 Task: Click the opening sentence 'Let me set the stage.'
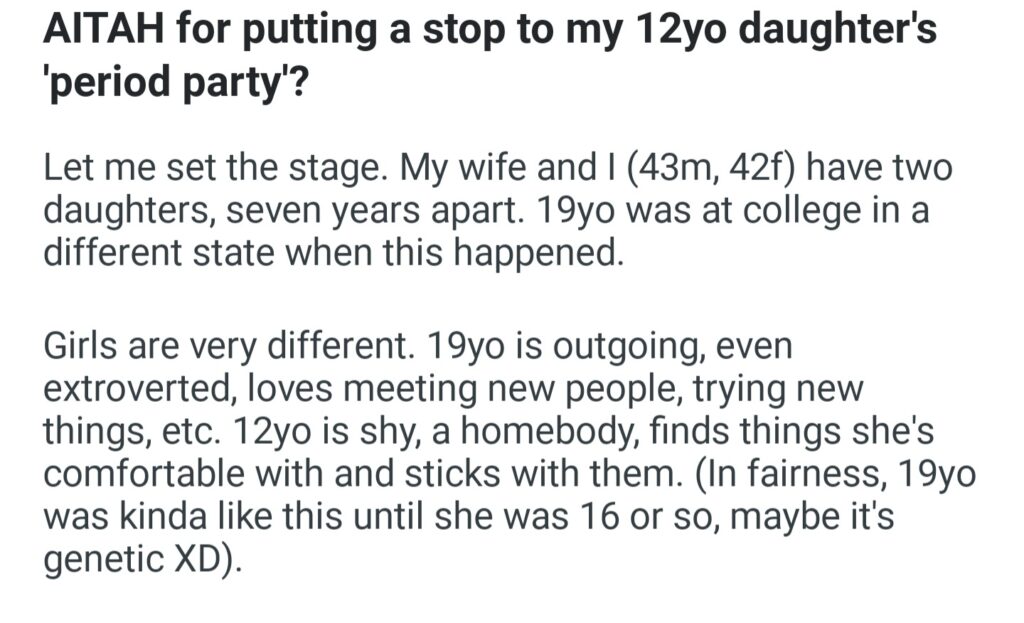[216, 171]
